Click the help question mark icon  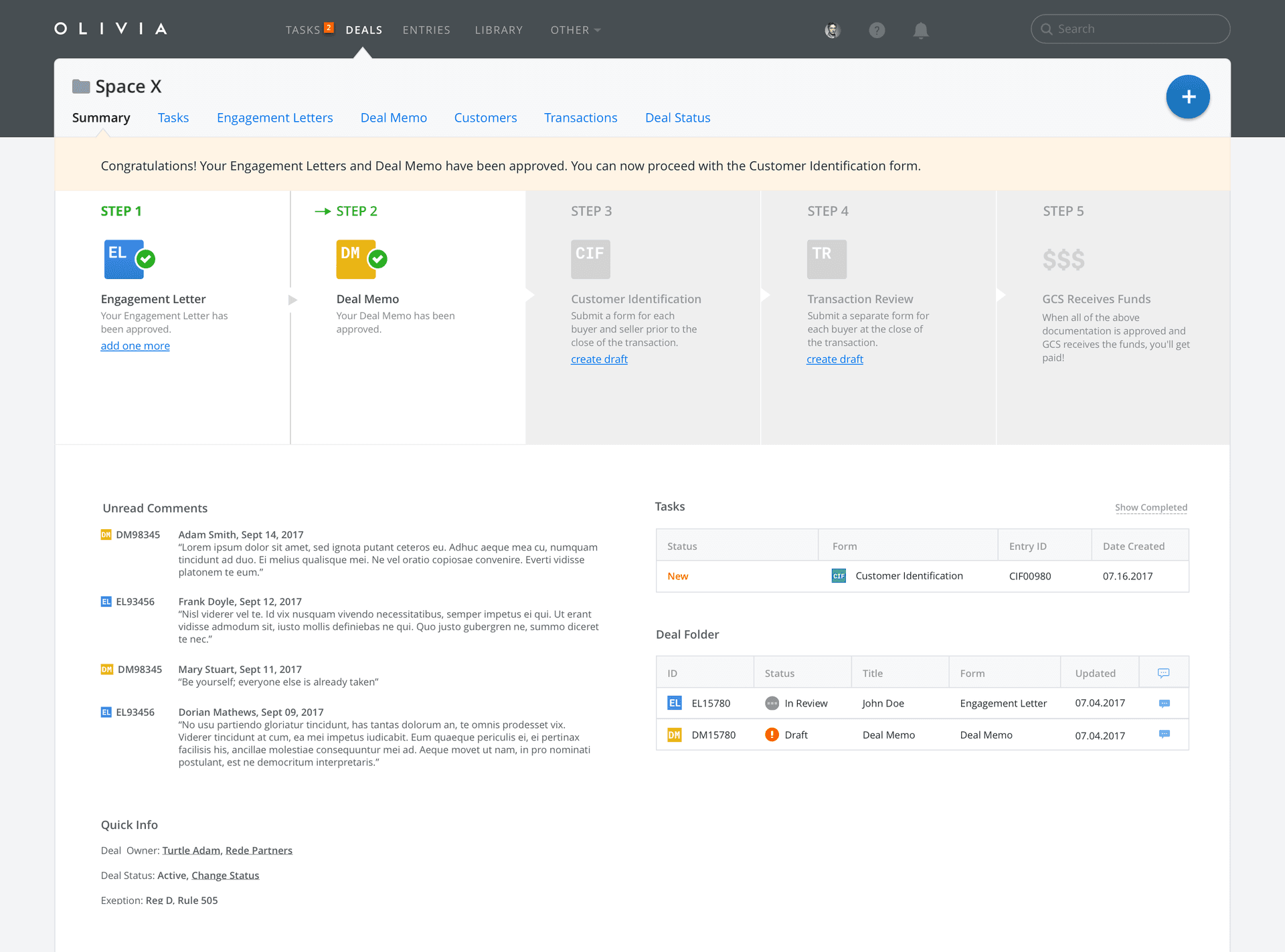point(877,30)
